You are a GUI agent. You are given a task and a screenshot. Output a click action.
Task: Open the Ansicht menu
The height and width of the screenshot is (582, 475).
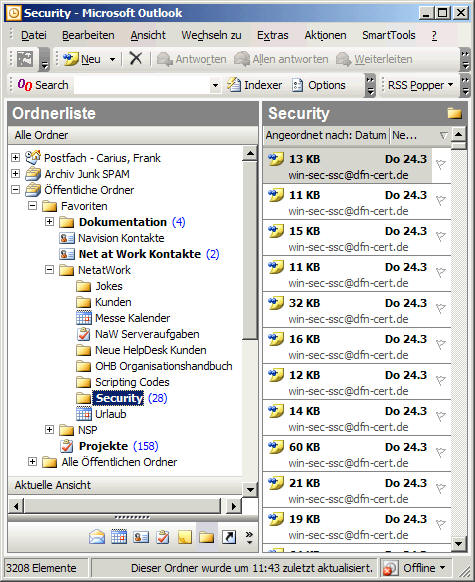click(148, 35)
